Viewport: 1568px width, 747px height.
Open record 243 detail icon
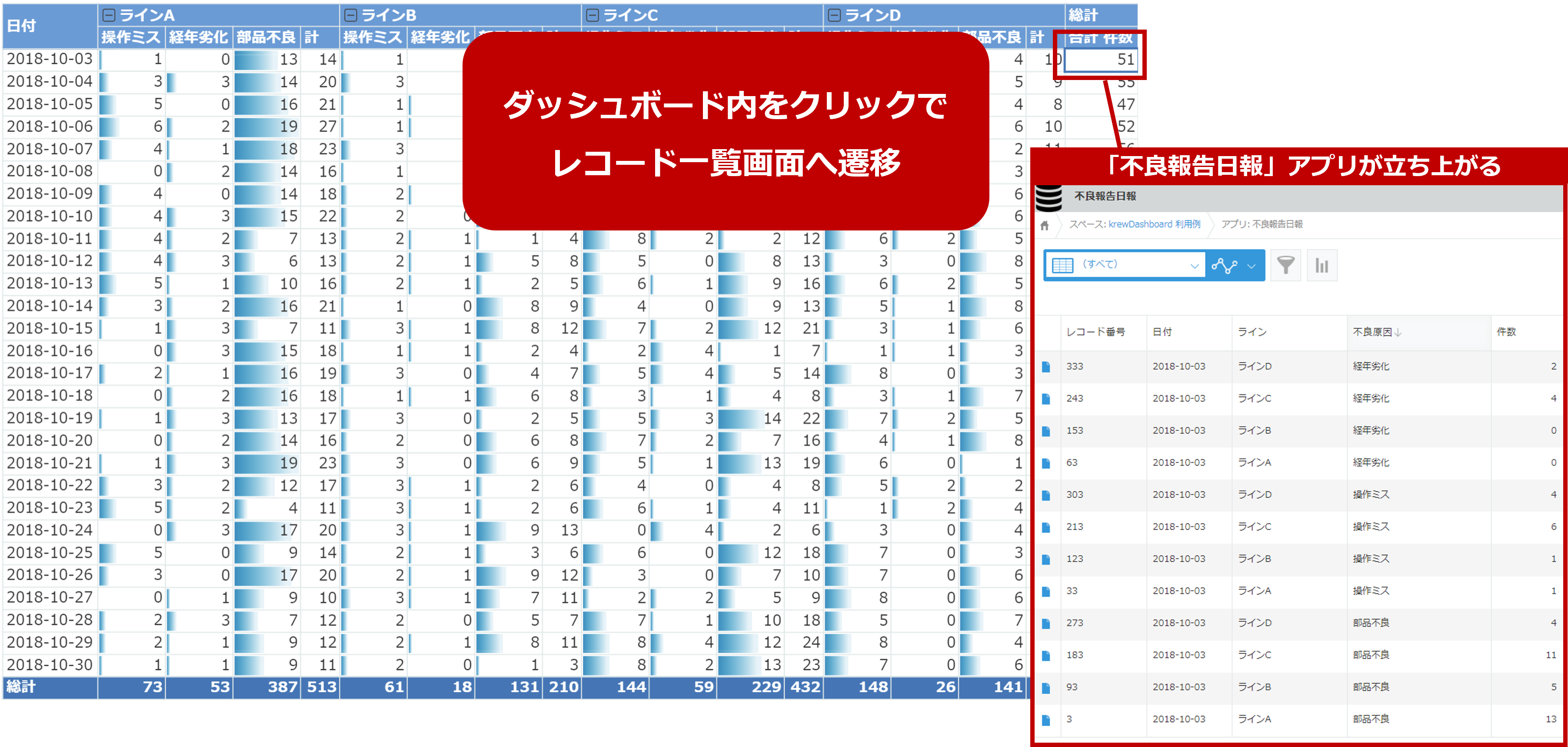(1046, 399)
